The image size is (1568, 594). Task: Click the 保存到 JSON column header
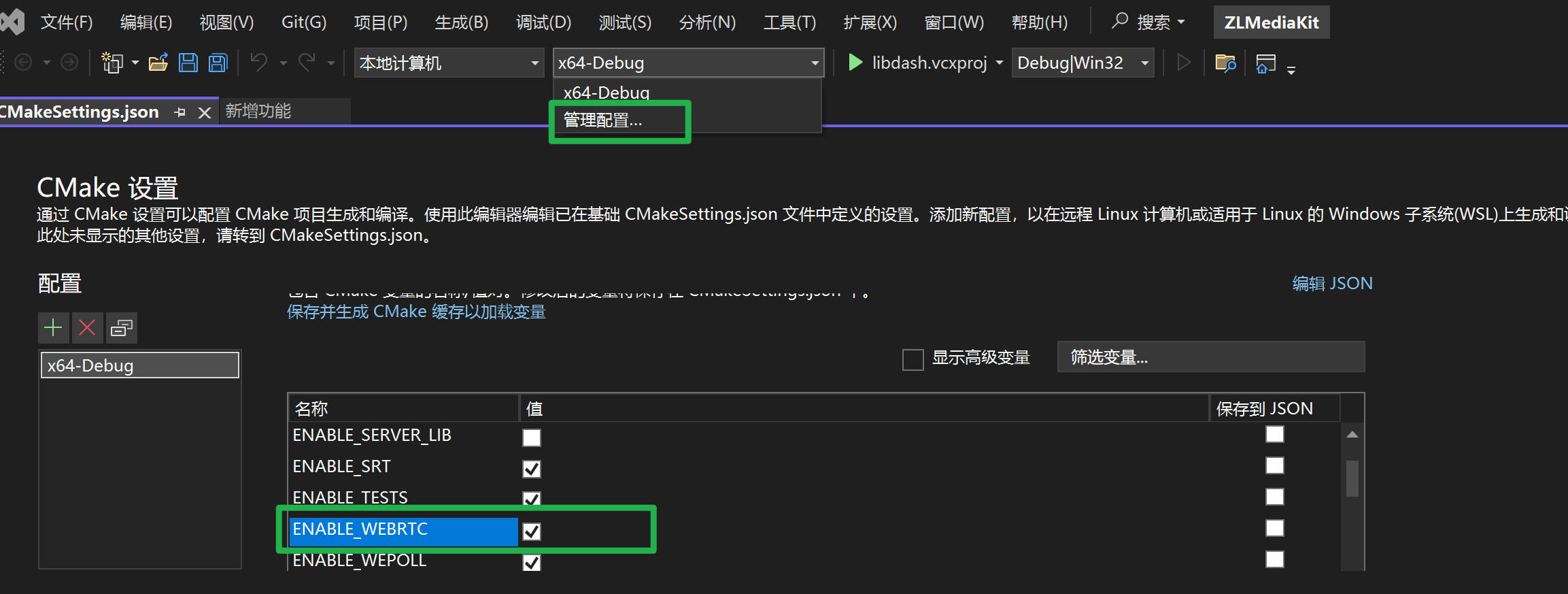(x=1275, y=408)
